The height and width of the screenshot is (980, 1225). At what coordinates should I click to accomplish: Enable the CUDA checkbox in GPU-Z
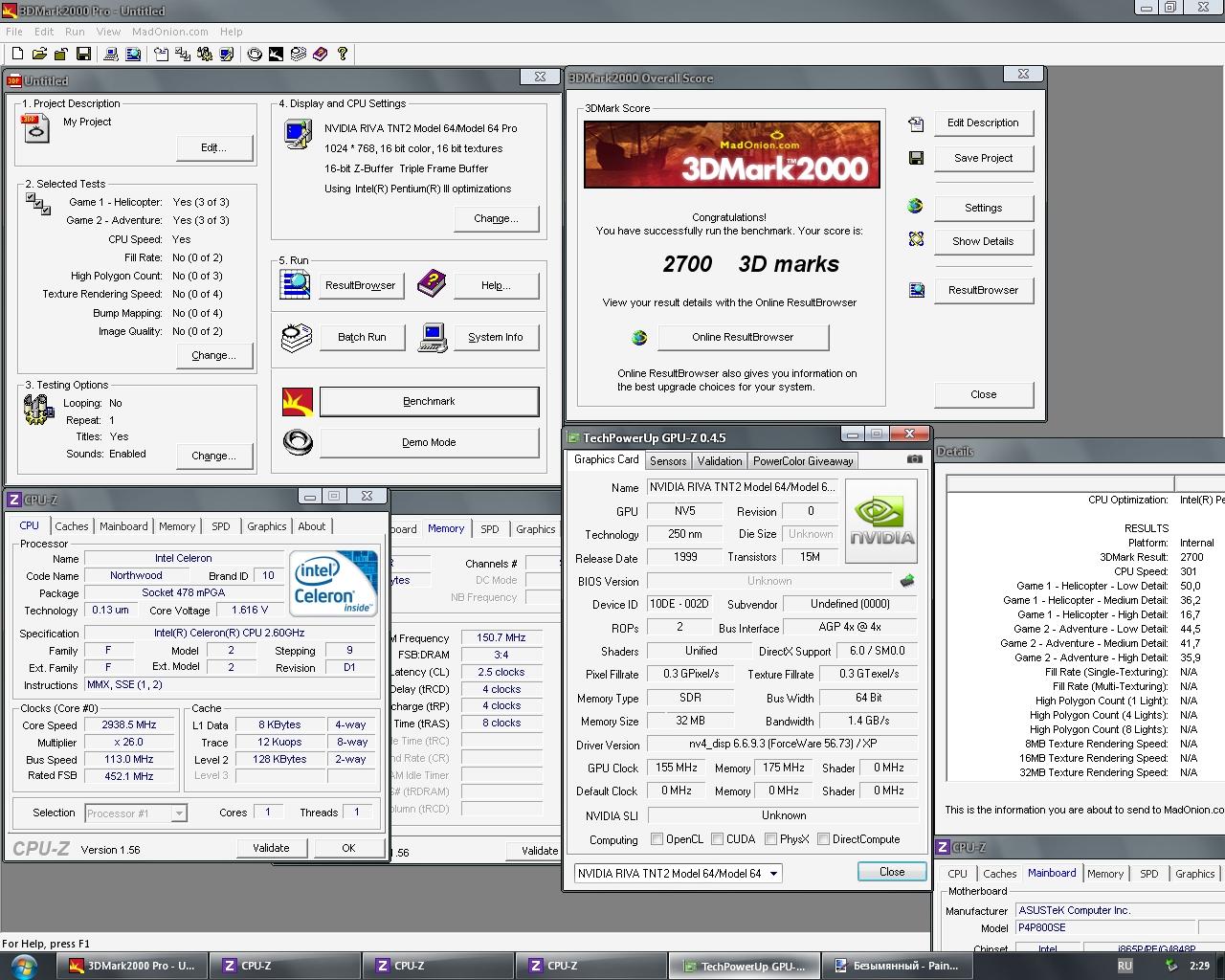click(x=717, y=839)
